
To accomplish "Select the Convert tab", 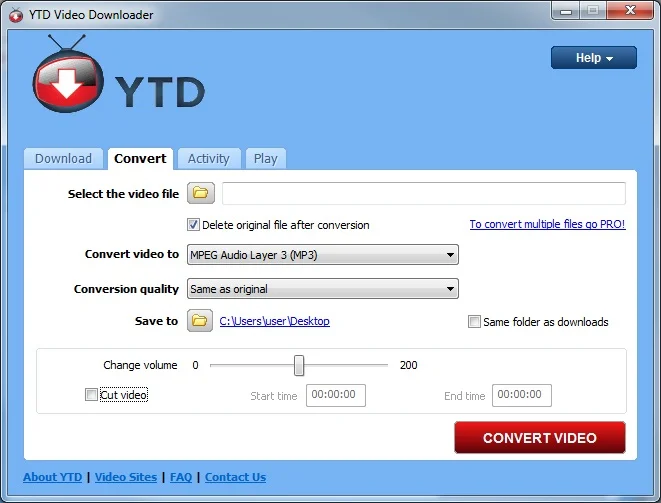I will click(140, 159).
